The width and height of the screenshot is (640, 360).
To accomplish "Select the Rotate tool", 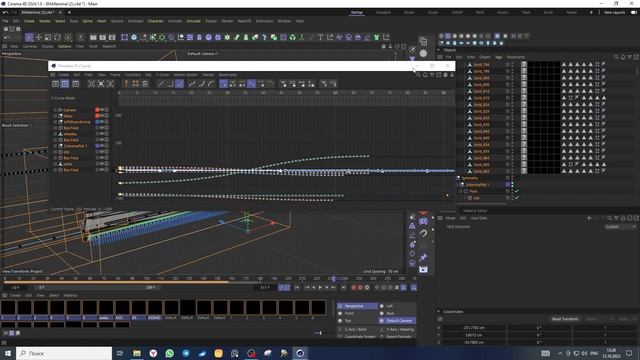I will pos(58,38).
